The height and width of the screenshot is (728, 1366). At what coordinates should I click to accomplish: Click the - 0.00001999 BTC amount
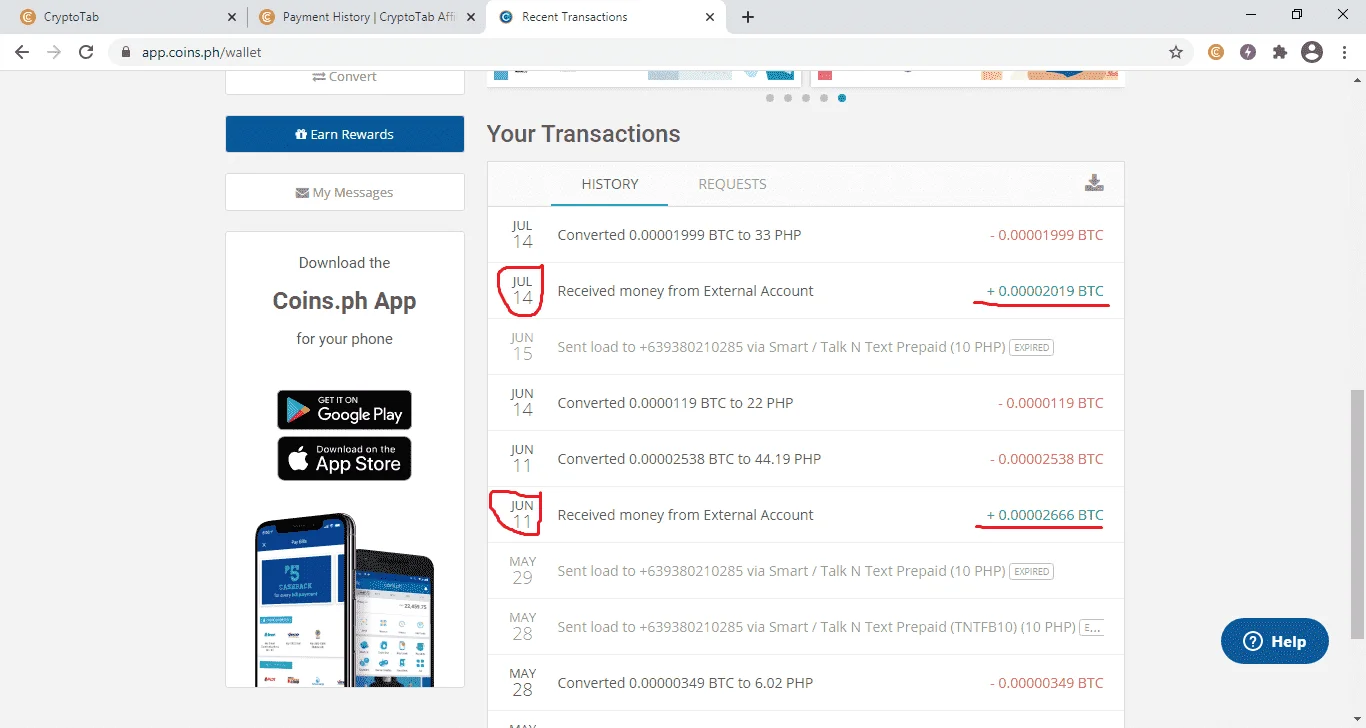point(1047,235)
